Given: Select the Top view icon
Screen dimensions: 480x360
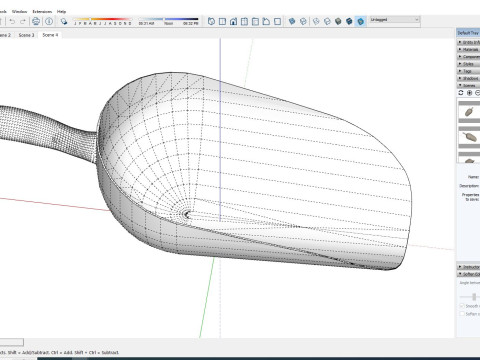Looking at the screenshot, I should tap(222, 22).
